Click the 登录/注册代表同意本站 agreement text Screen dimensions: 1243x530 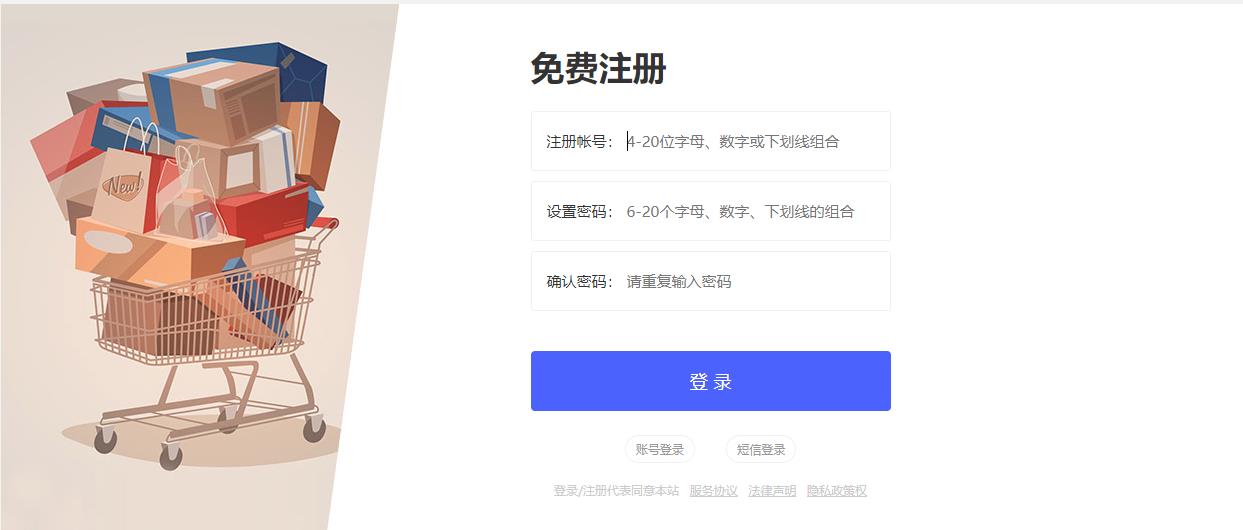click(x=616, y=491)
